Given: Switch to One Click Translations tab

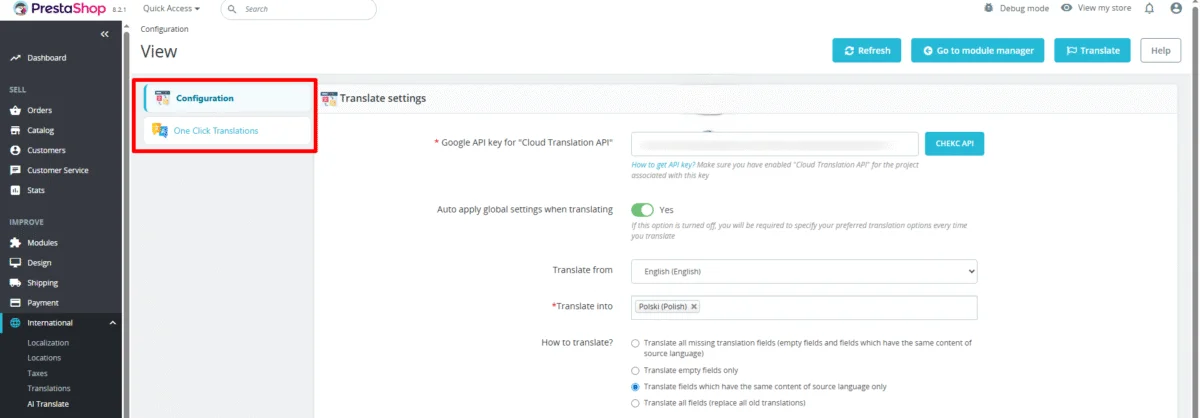Looking at the screenshot, I should click(215, 131).
